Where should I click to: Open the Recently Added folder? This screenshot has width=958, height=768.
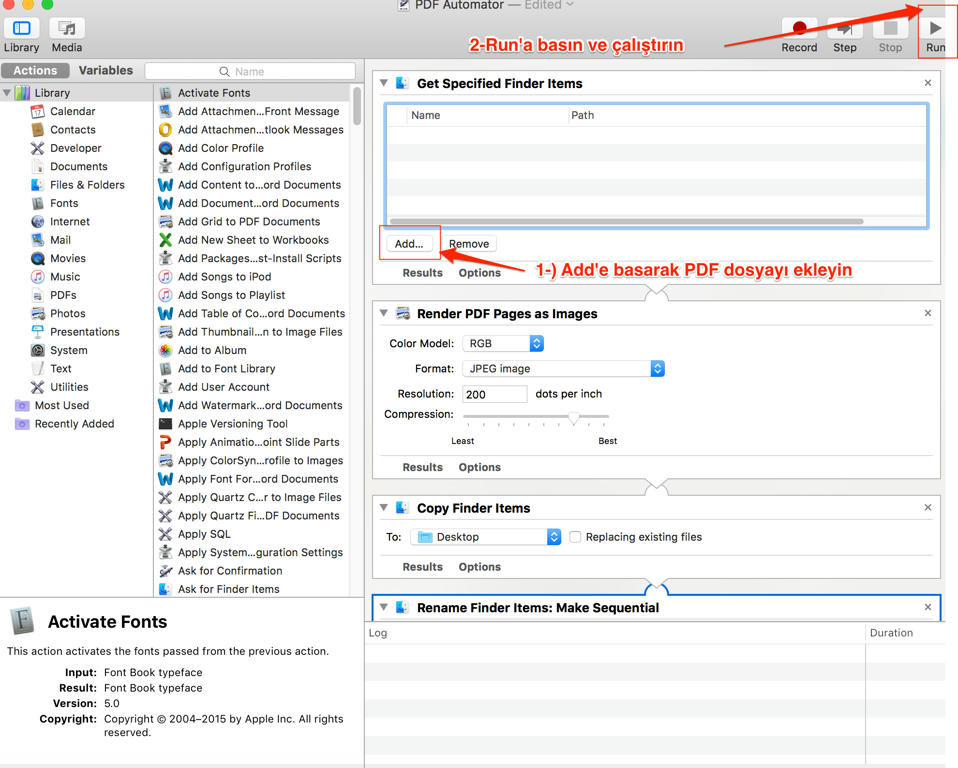pos(74,423)
